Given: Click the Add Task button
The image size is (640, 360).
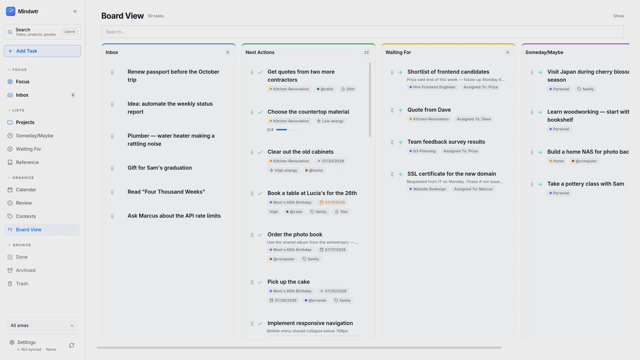Looking at the screenshot, I should [42, 51].
